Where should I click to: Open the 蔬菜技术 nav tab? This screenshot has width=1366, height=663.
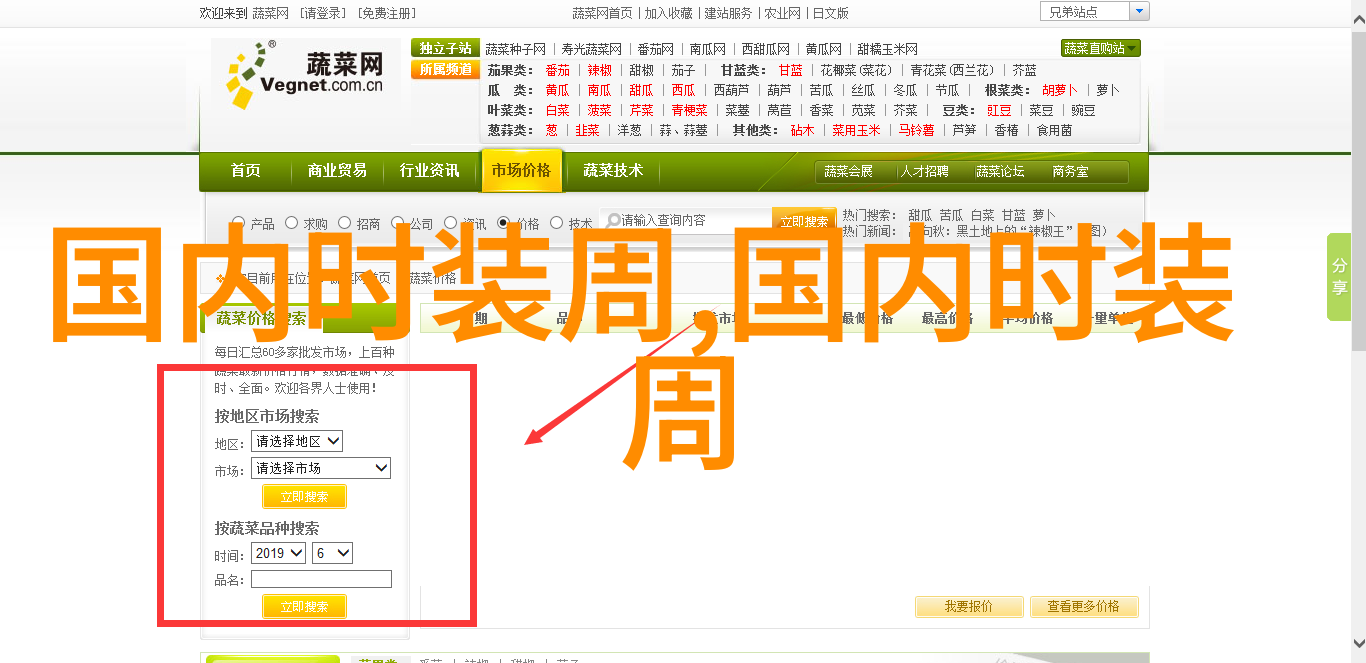[x=613, y=171]
